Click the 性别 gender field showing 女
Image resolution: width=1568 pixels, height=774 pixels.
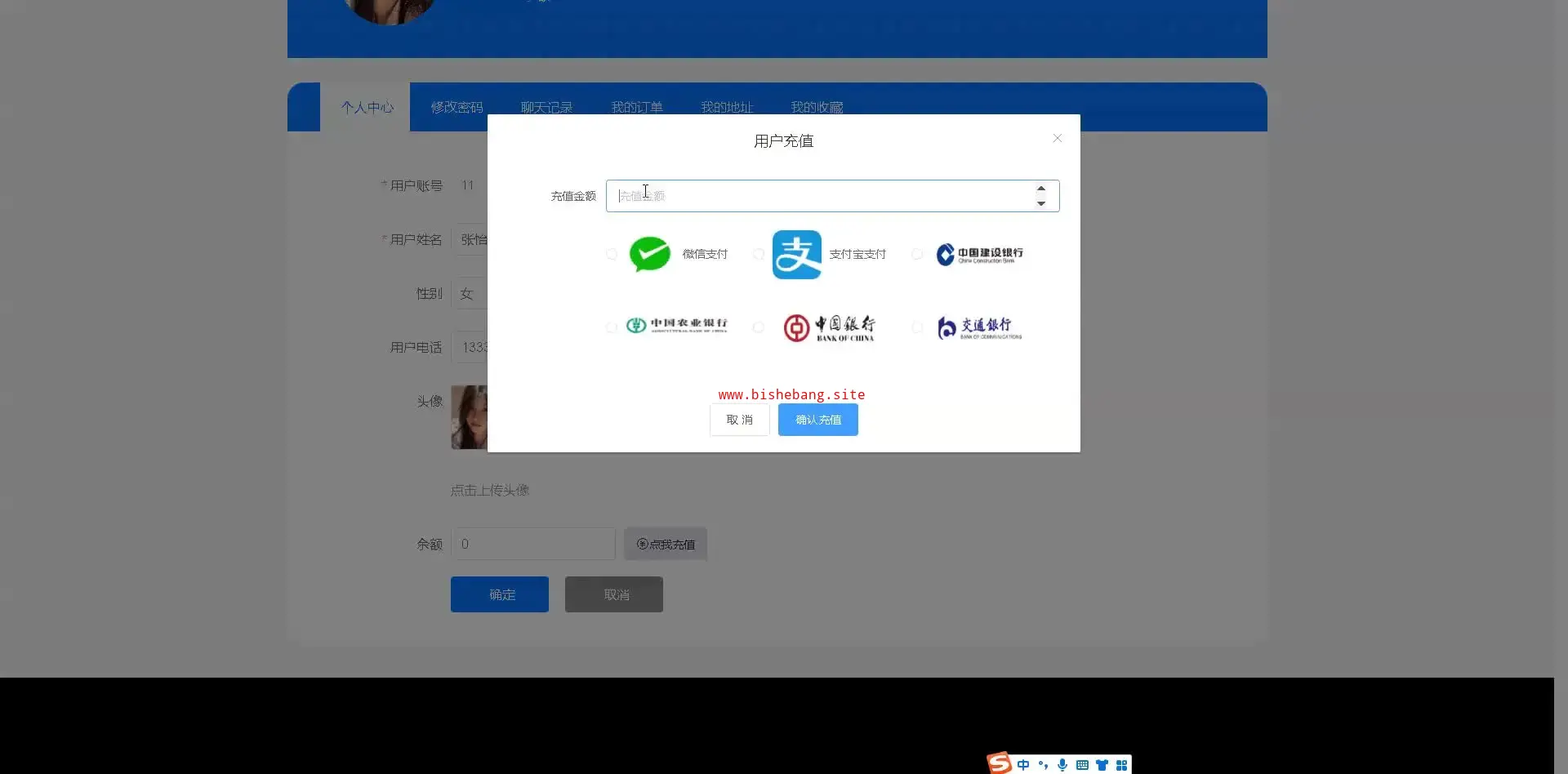click(x=470, y=293)
